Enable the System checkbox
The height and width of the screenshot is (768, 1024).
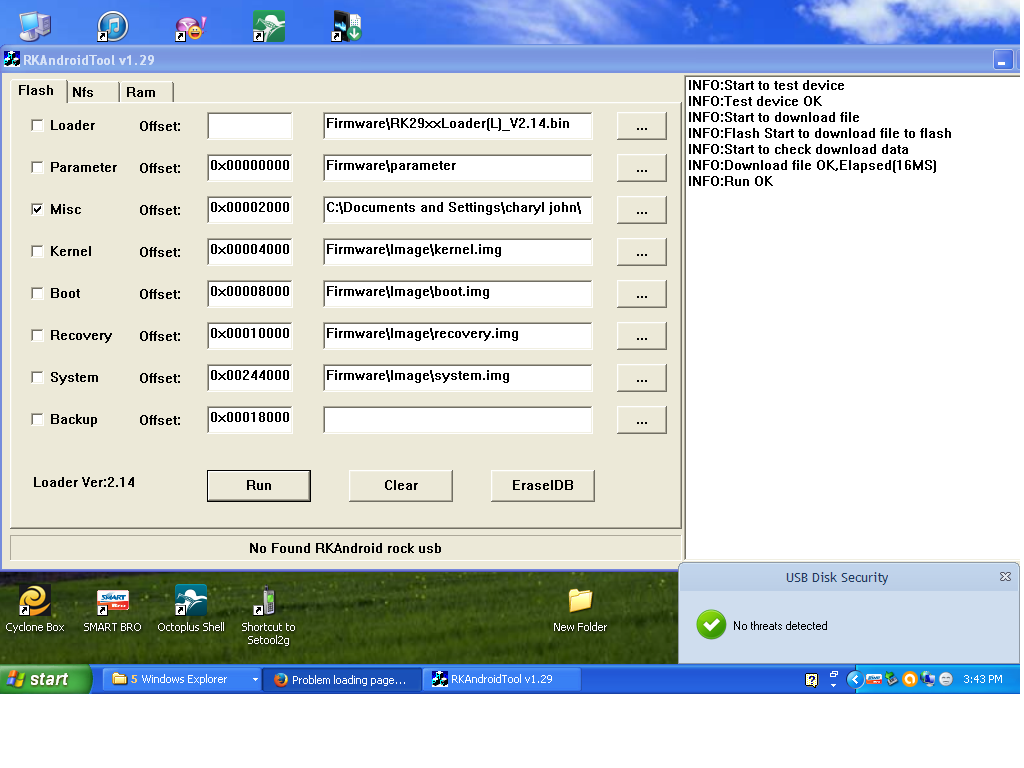tap(38, 378)
